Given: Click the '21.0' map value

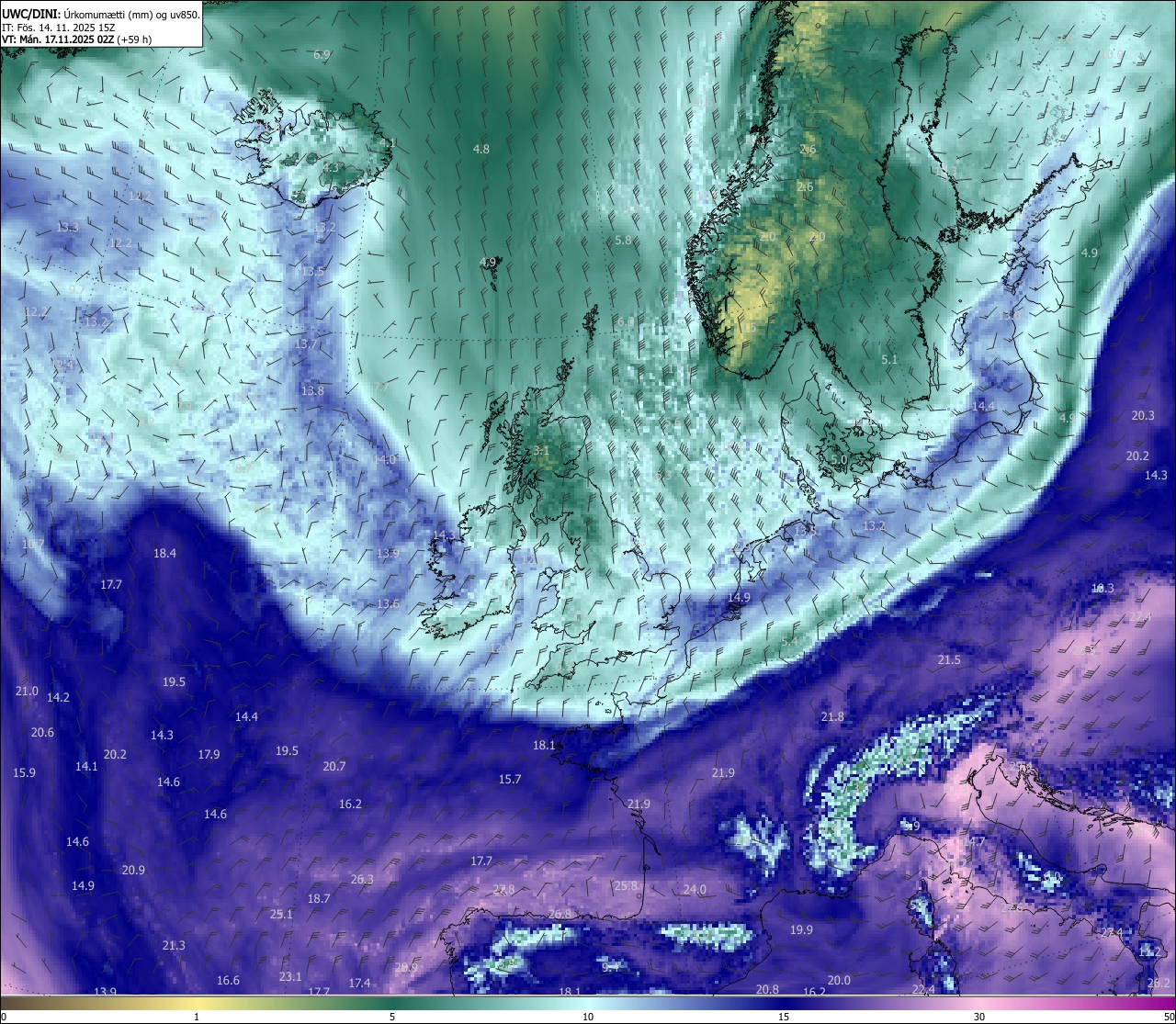Looking at the screenshot, I should click(x=28, y=692).
